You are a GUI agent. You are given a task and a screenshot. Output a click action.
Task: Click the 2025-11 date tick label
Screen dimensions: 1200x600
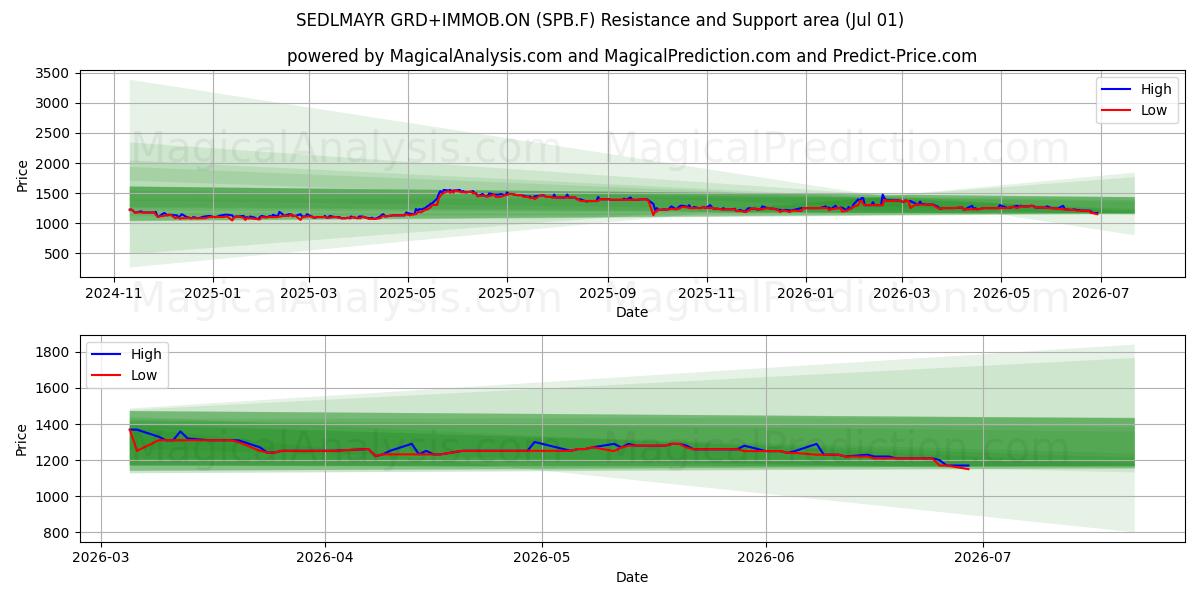707,292
